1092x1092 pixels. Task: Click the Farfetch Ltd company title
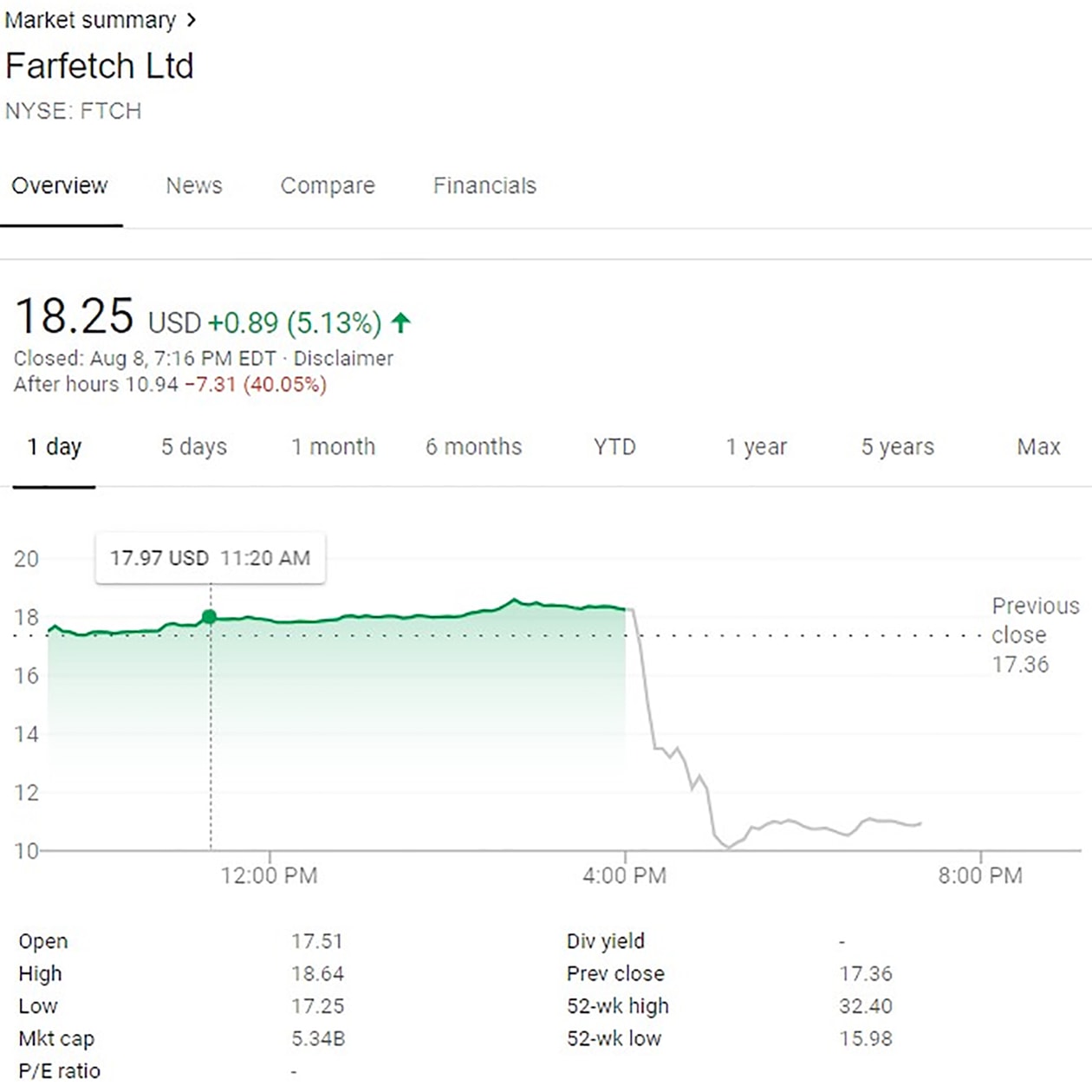point(99,66)
